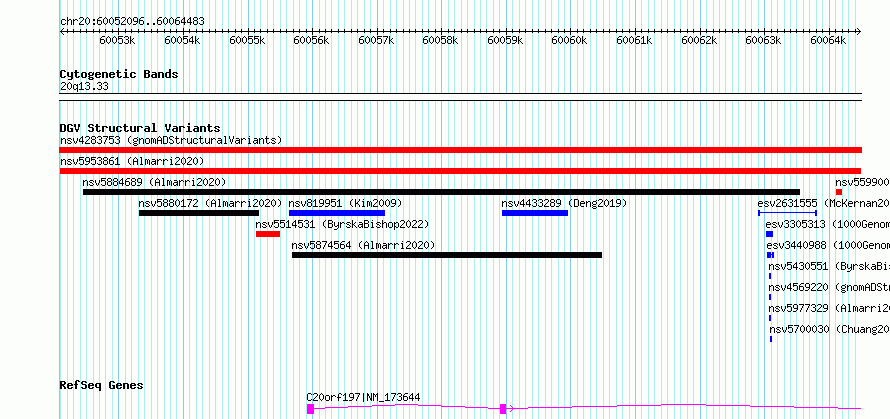Click the 60062k ruler tick label
This screenshot has width=890, height=419.
pyautogui.click(x=699, y=40)
